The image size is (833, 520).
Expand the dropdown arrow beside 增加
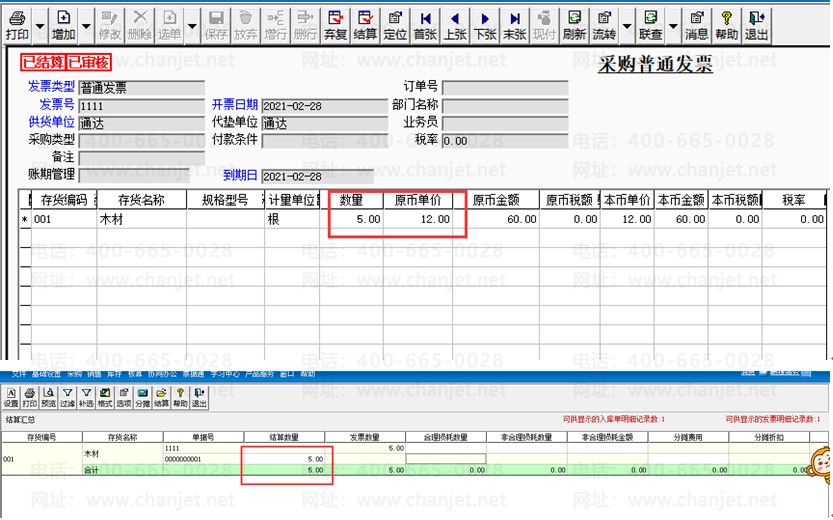86,26
